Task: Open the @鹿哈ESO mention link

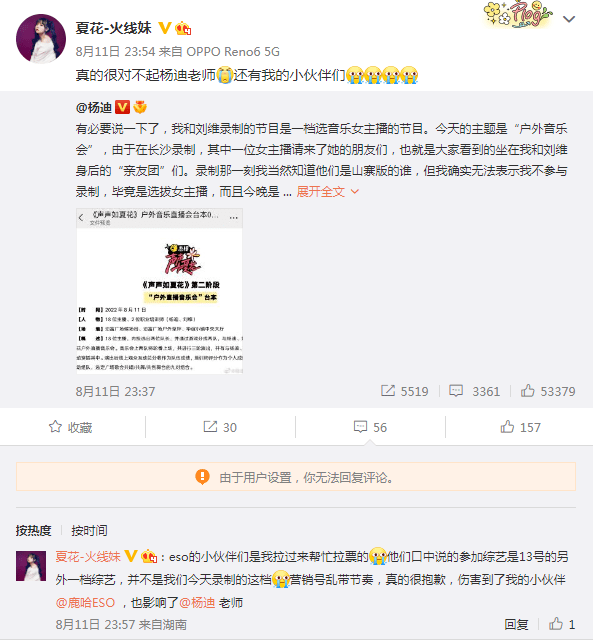Action: pos(85,602)
